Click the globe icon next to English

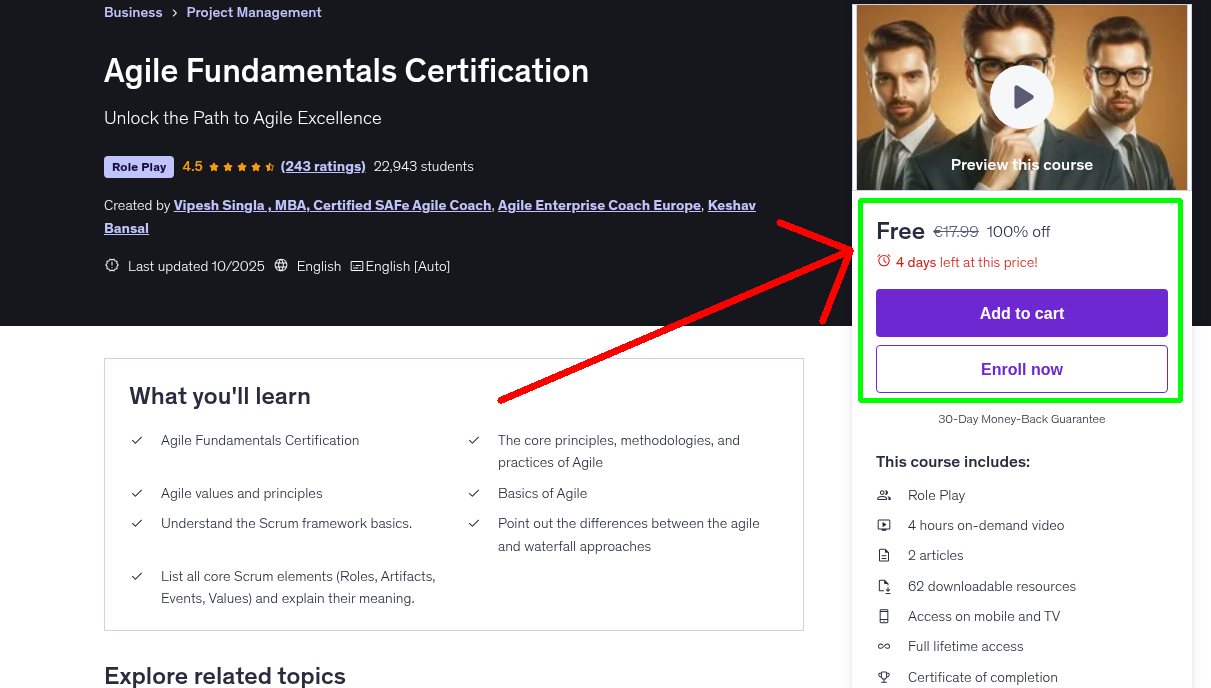(283, 266)
